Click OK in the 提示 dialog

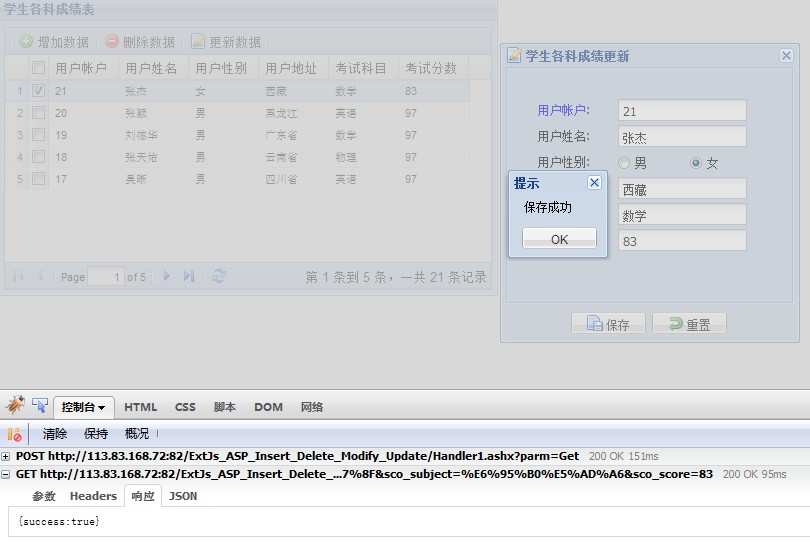559,239
